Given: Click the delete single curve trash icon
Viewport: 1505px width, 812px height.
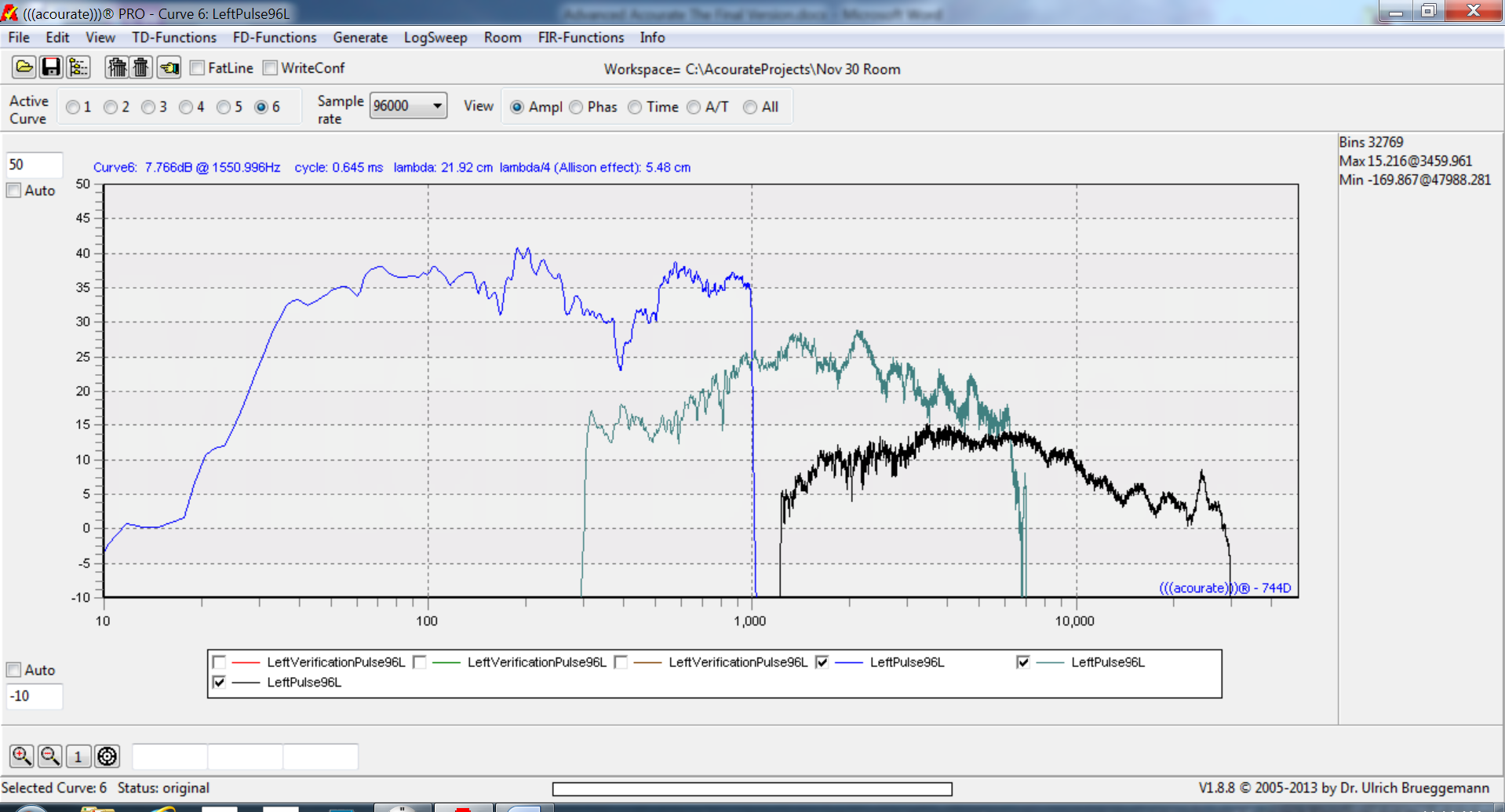Looking at the screenshot, I should point(141,67).
